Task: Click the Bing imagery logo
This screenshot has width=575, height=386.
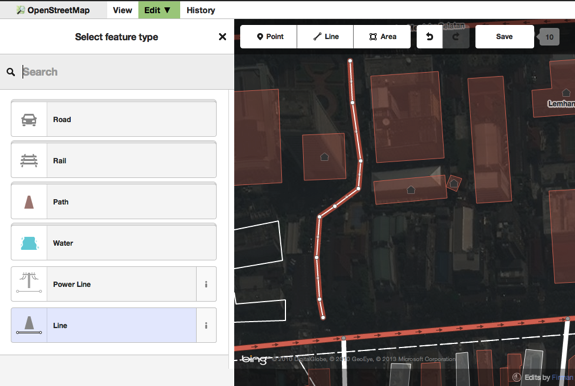Action: point(254,359)
